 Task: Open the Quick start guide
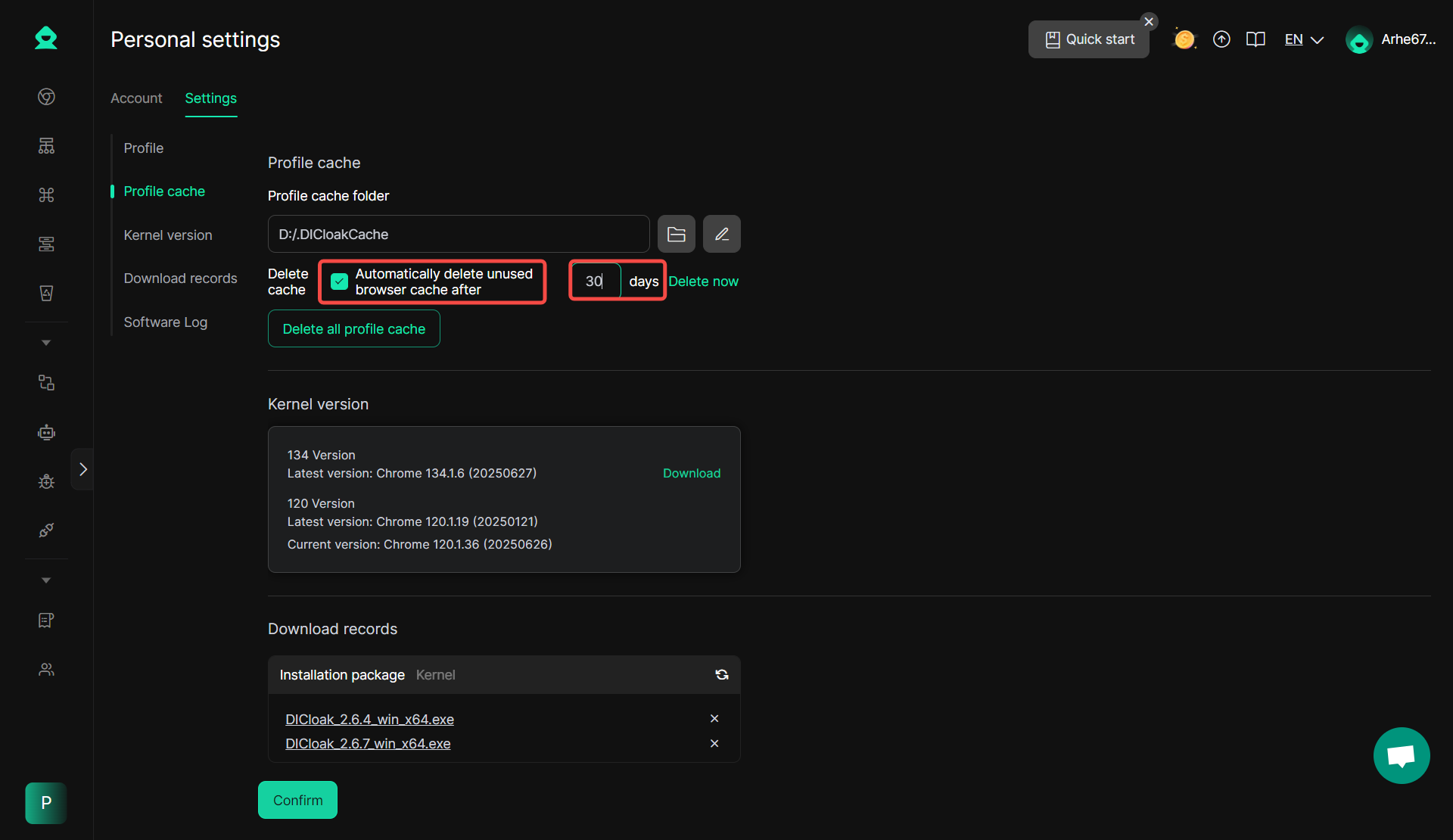[1088, 39]
